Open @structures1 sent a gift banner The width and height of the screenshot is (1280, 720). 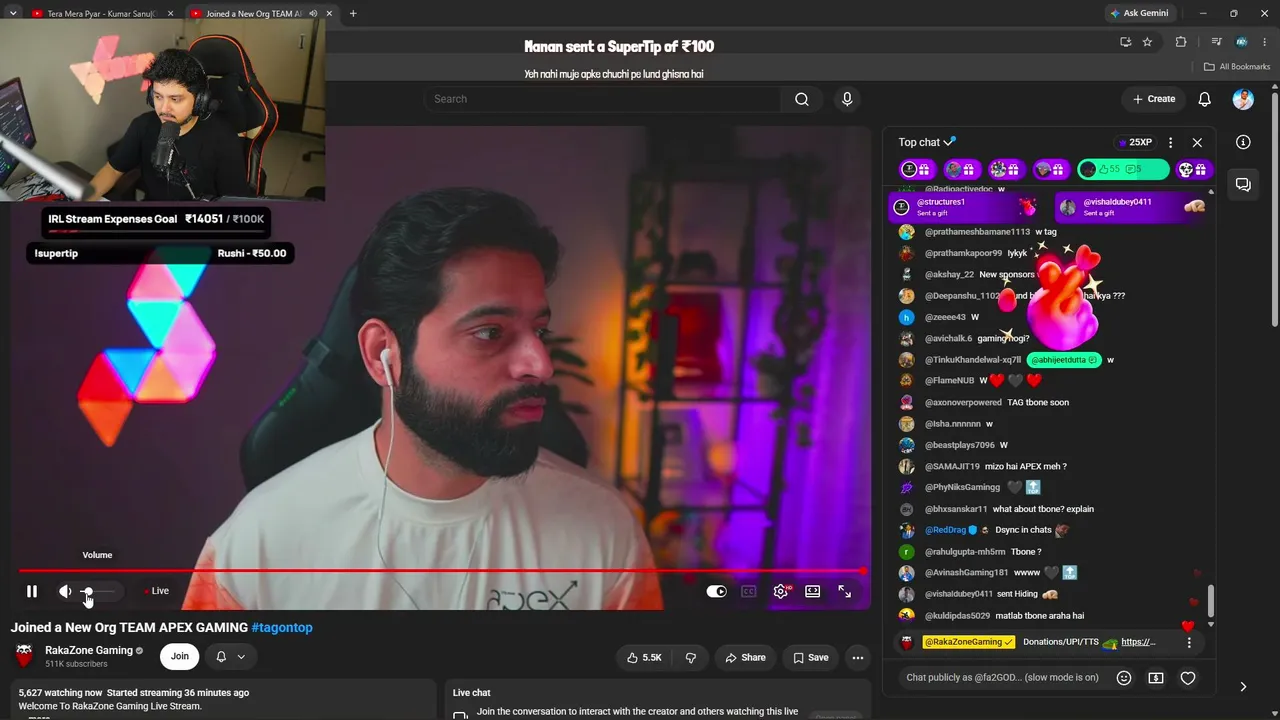tap(966, 207)
